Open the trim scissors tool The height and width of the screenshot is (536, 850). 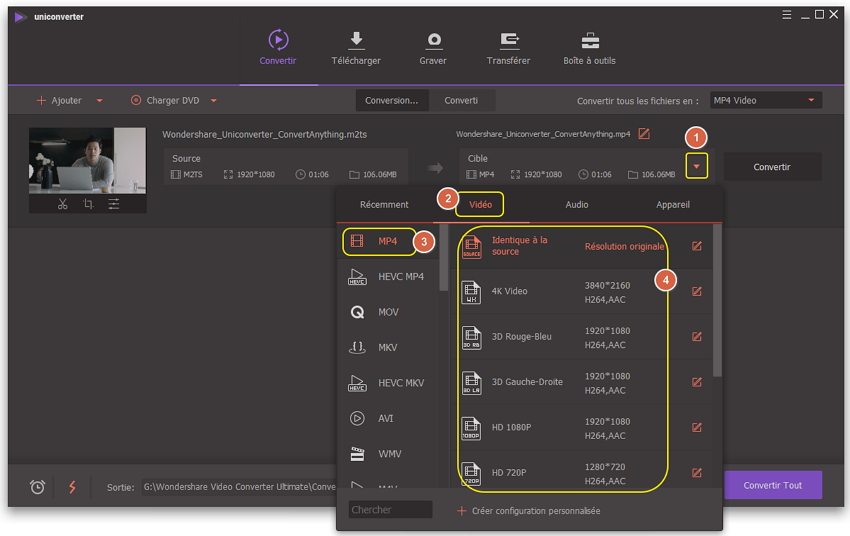[x=63, y=204]
